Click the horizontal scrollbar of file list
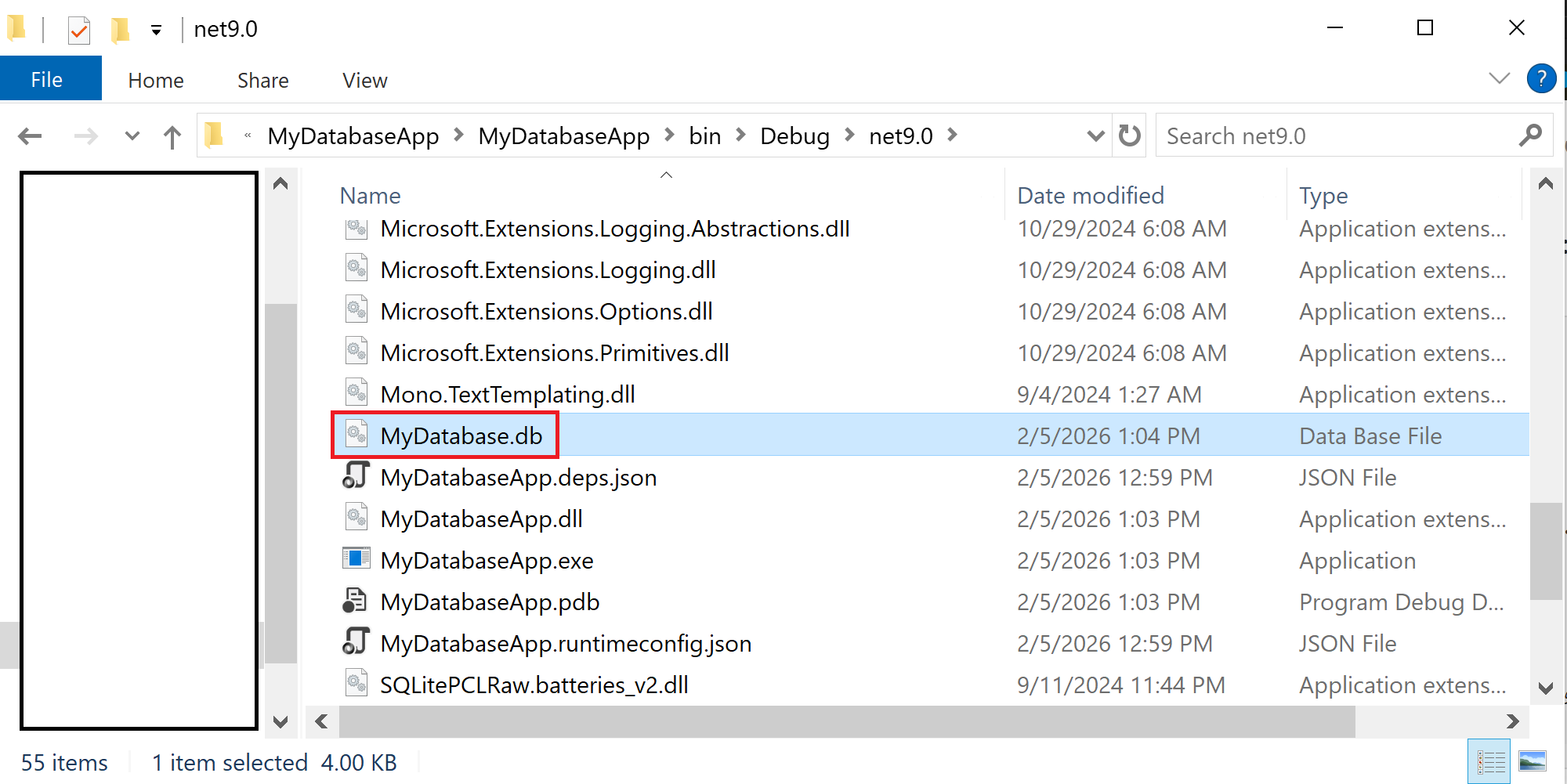 pos(846,721)
